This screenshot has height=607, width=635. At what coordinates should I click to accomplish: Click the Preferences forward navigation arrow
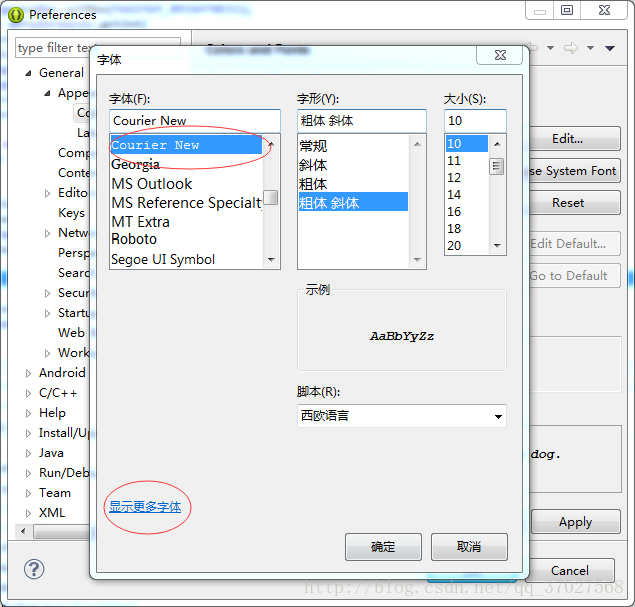tap(571, 48)
